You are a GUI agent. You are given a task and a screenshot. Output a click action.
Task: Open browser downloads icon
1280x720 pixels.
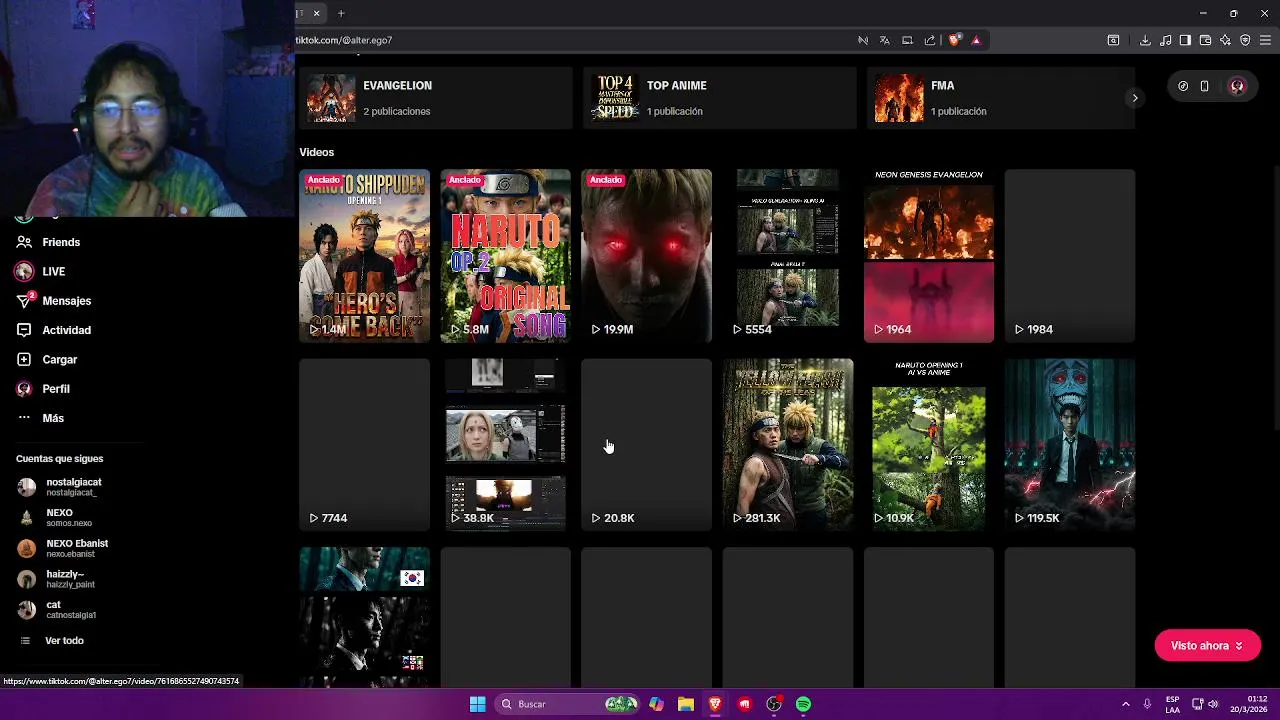pos(1145,40)
